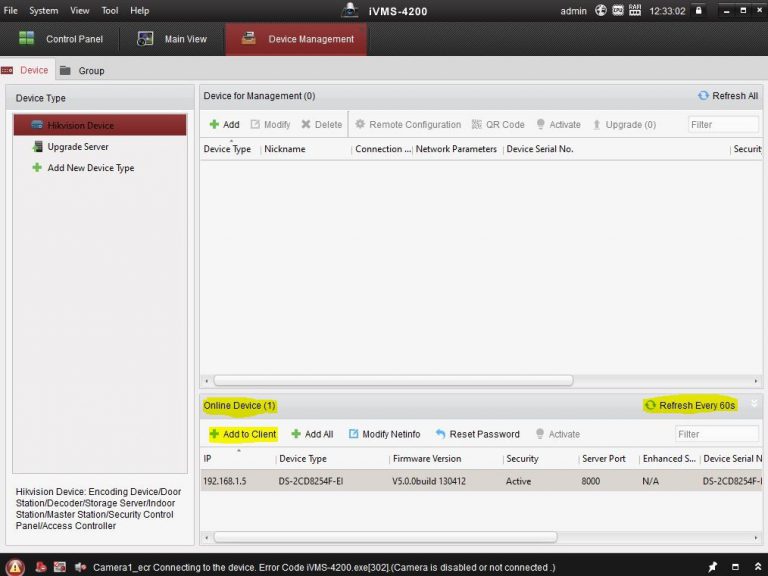Switch to the Control Panel tab
Viewport: 768px width, 576px height.
tap(60, 39)
